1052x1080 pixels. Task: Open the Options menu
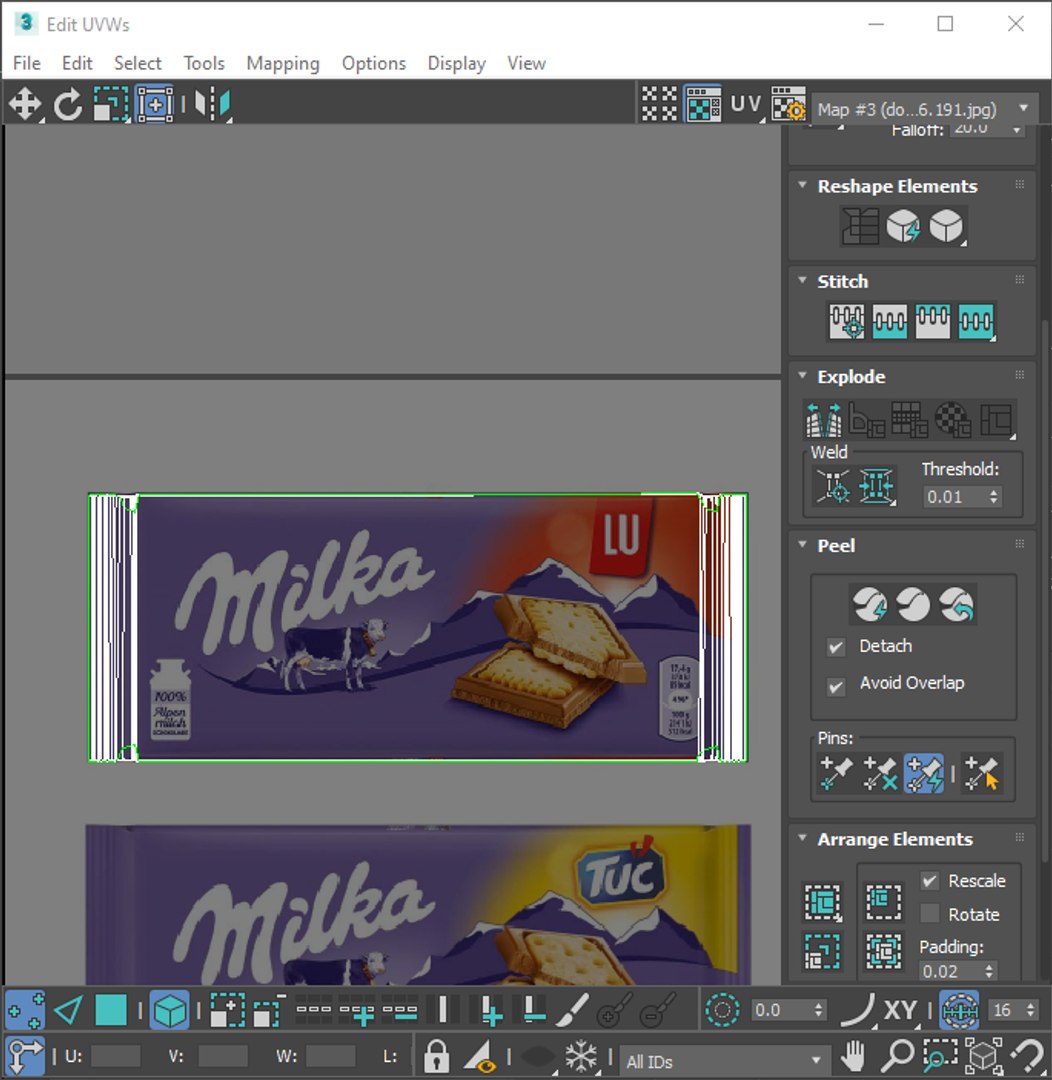click(x=374, y=63)
